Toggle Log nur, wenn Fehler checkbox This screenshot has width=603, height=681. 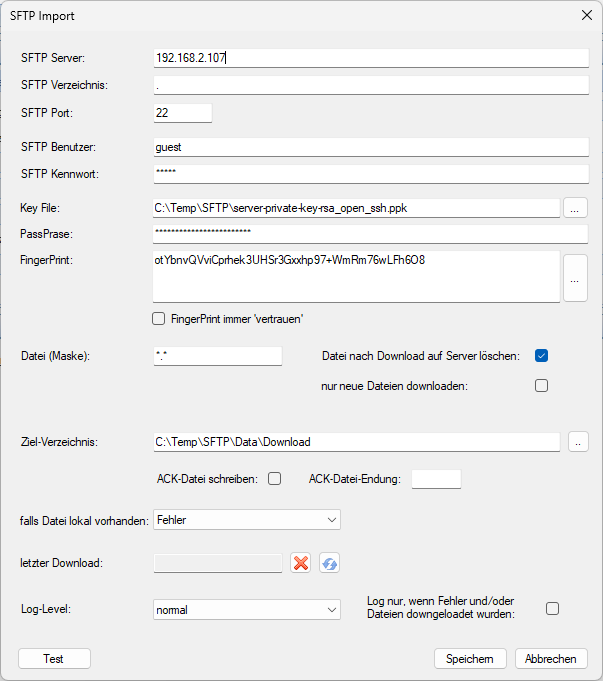pos(552,608)
